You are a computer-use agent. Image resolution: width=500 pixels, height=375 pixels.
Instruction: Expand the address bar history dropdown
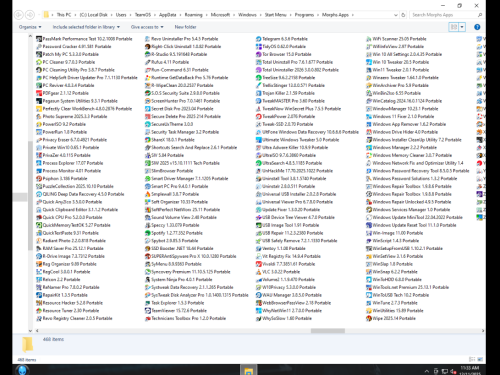coord(396,15)
